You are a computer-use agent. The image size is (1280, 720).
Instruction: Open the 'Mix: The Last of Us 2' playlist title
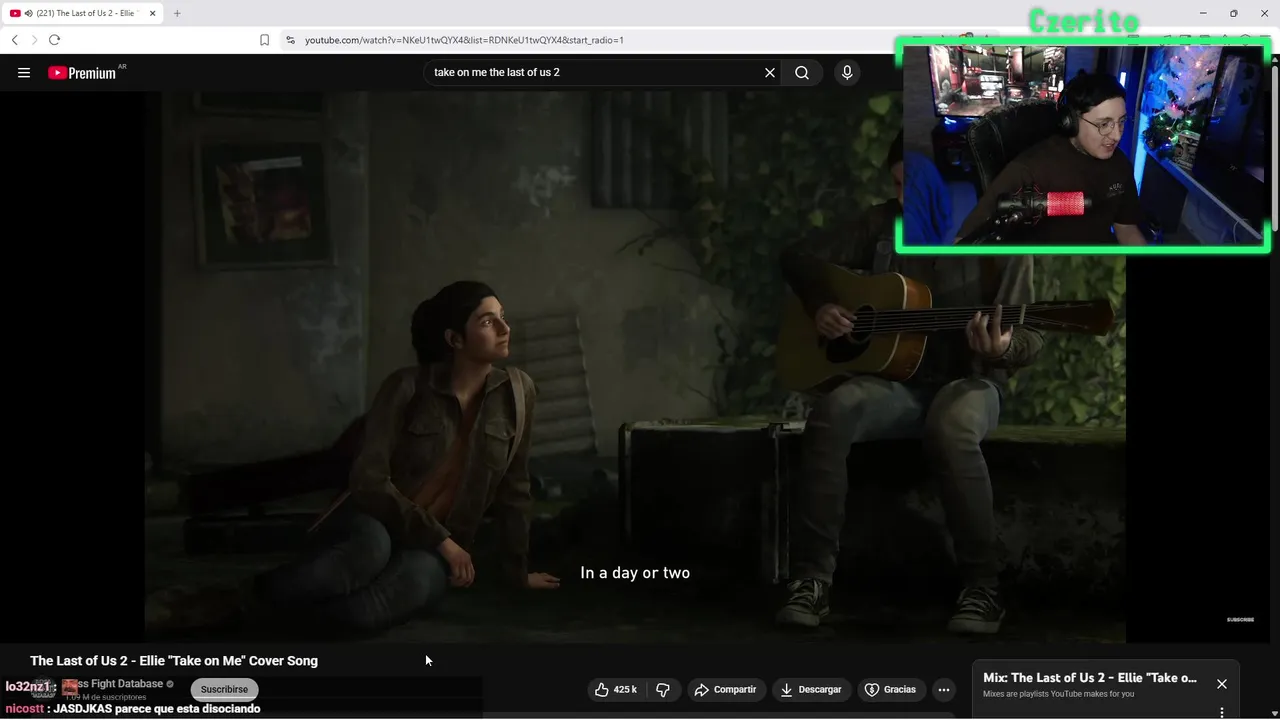click(1090, 678)
